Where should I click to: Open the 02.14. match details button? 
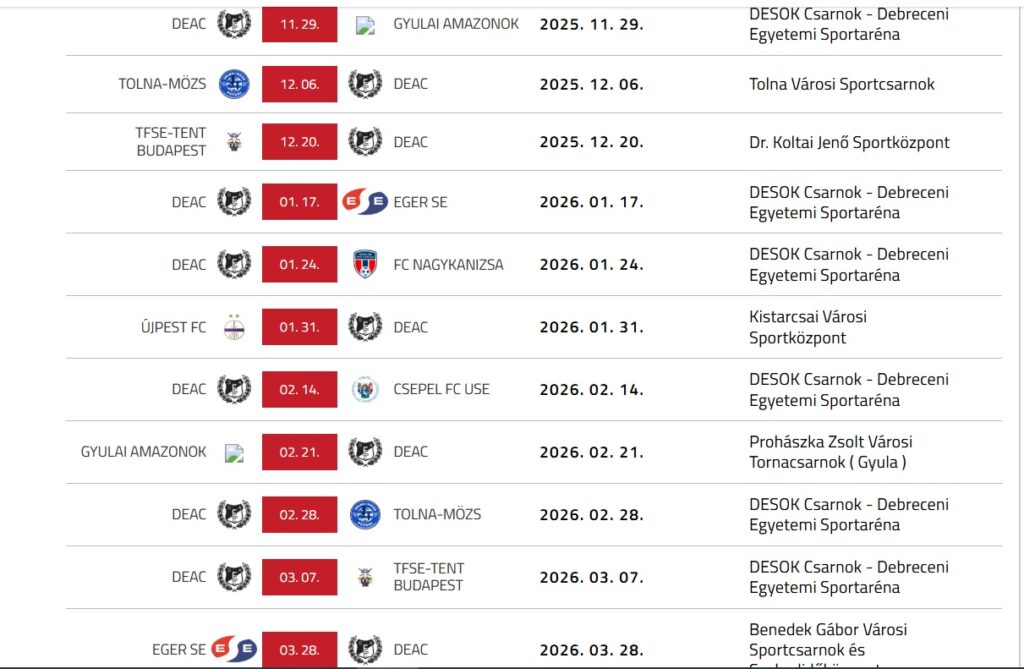click(299, 389)
